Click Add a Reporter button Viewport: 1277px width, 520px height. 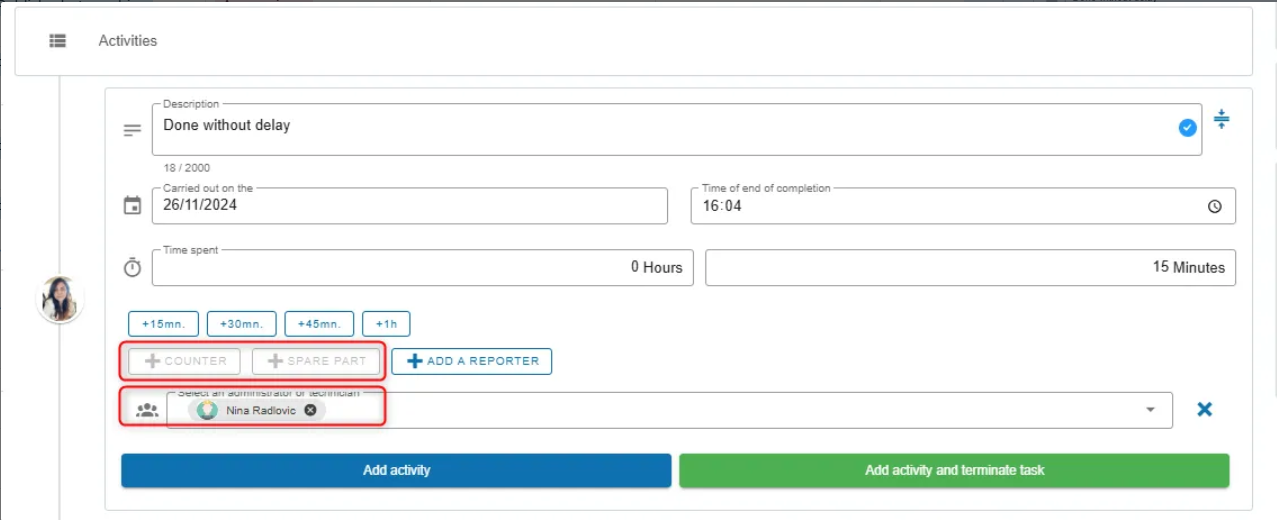471,361
